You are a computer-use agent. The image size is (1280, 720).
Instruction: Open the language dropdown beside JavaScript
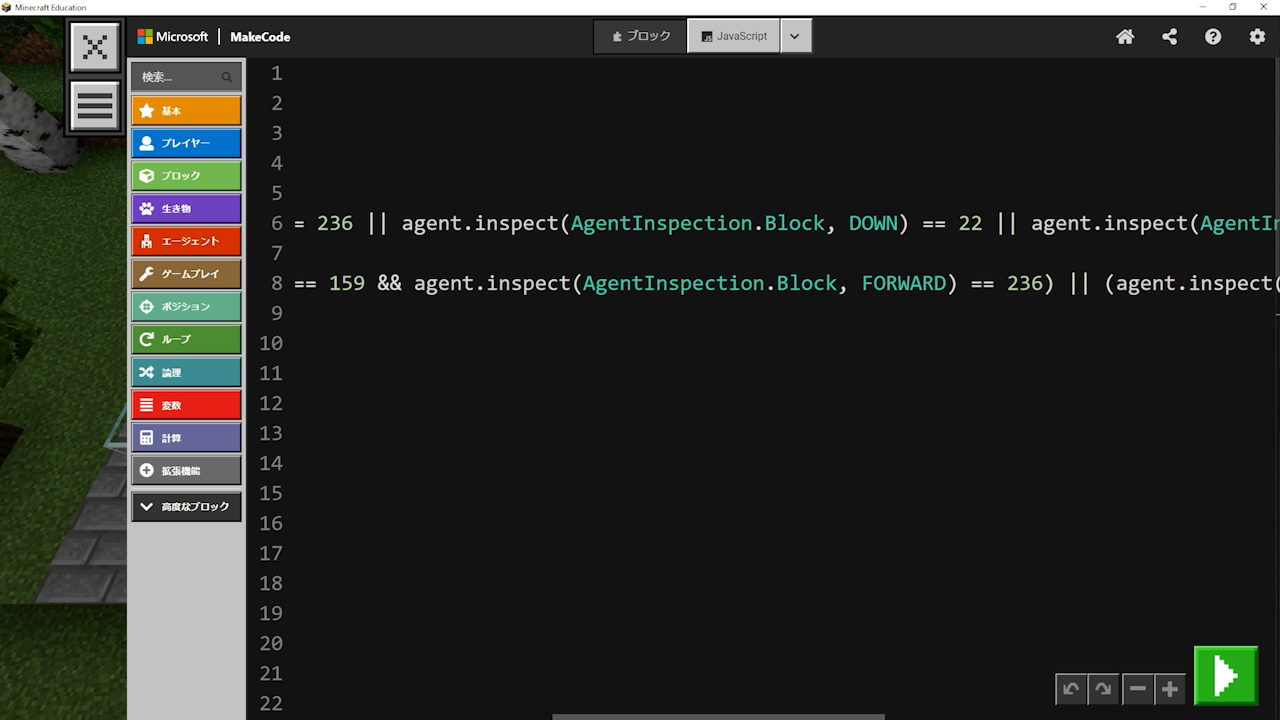click(x=795, y=36)
